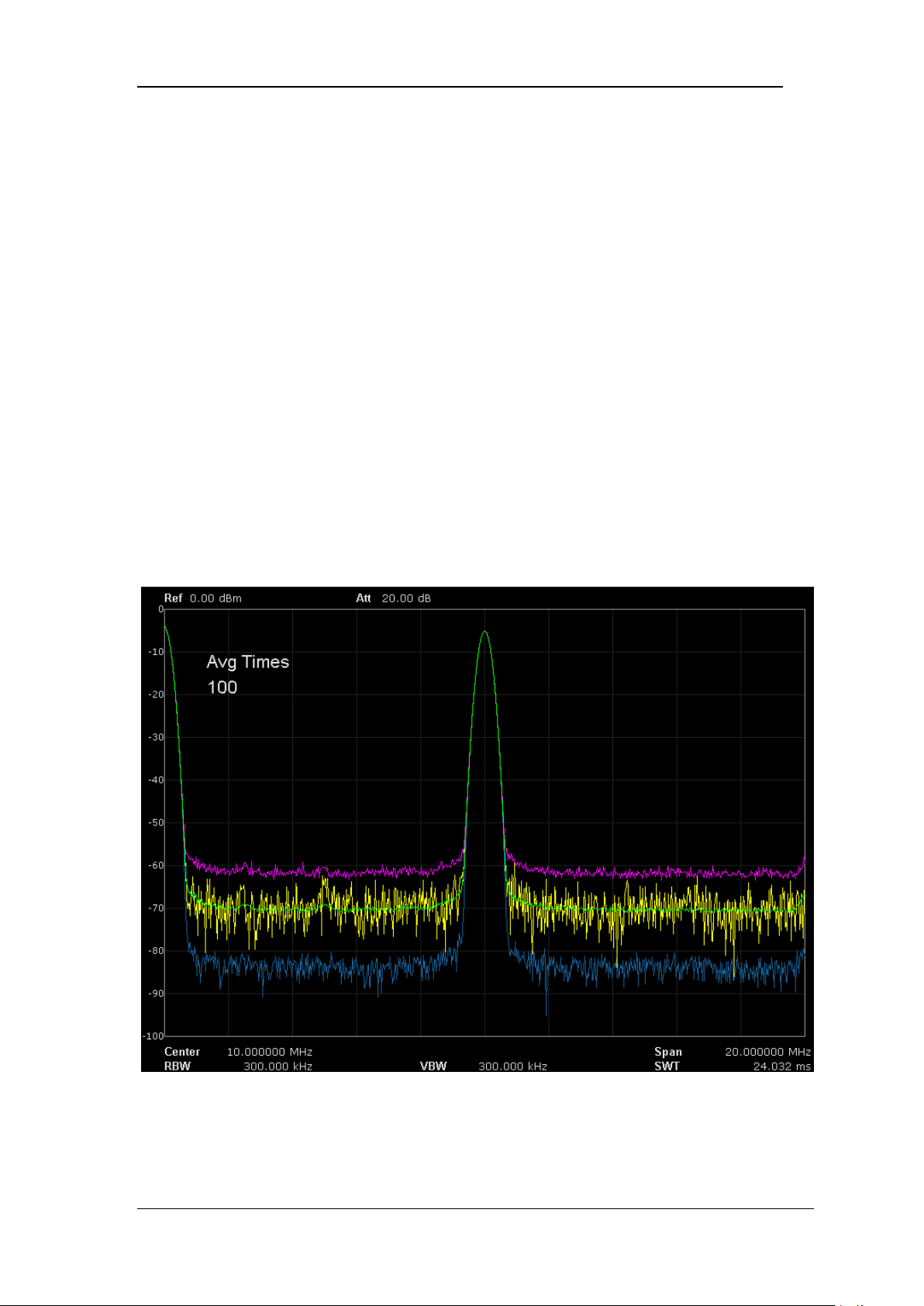This screenshot has width=924, height=1306.
Task: Click the Center label
Action: pyautogui.click(x=182, y=1052)
